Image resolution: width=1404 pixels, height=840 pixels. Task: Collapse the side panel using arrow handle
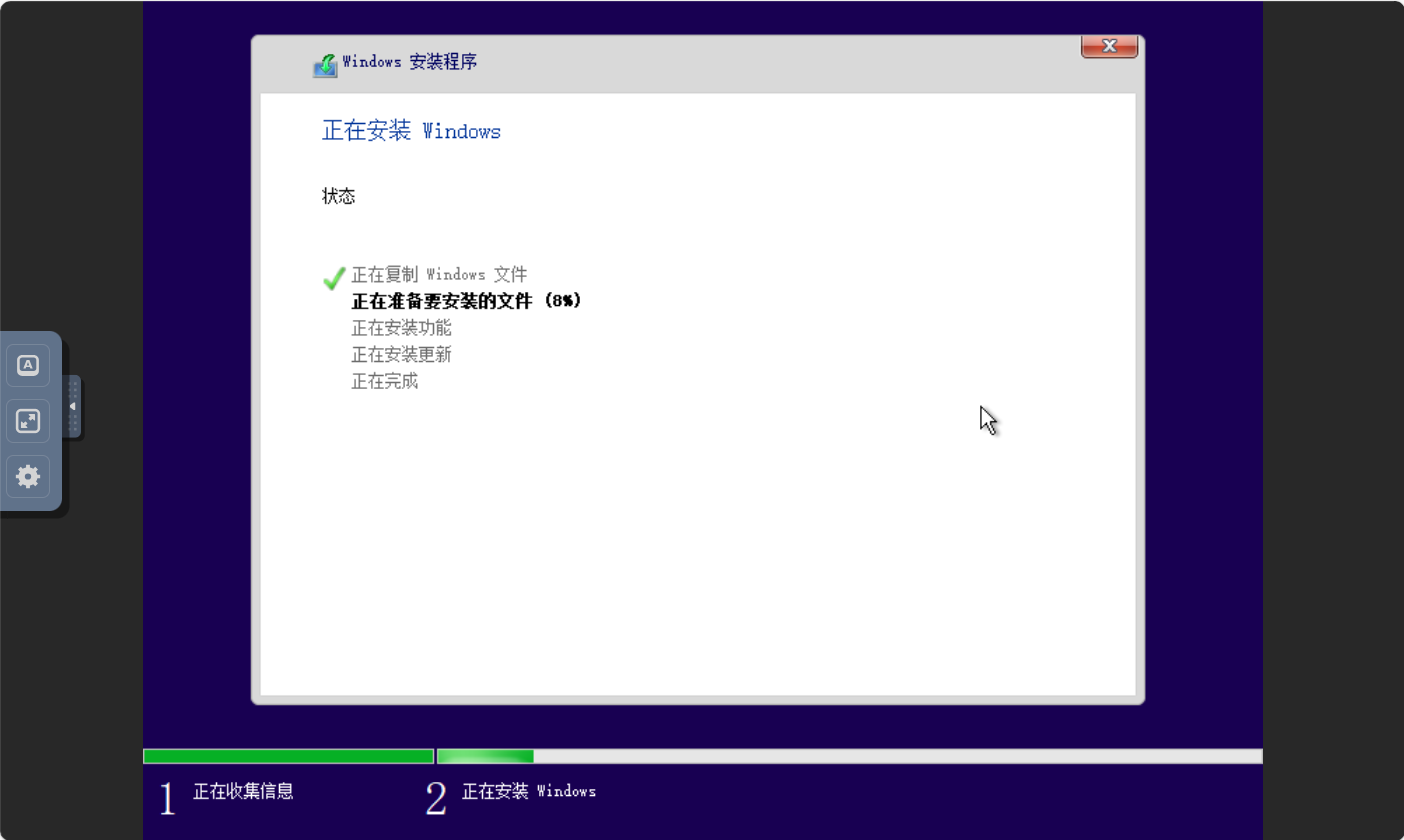[72, 406]
